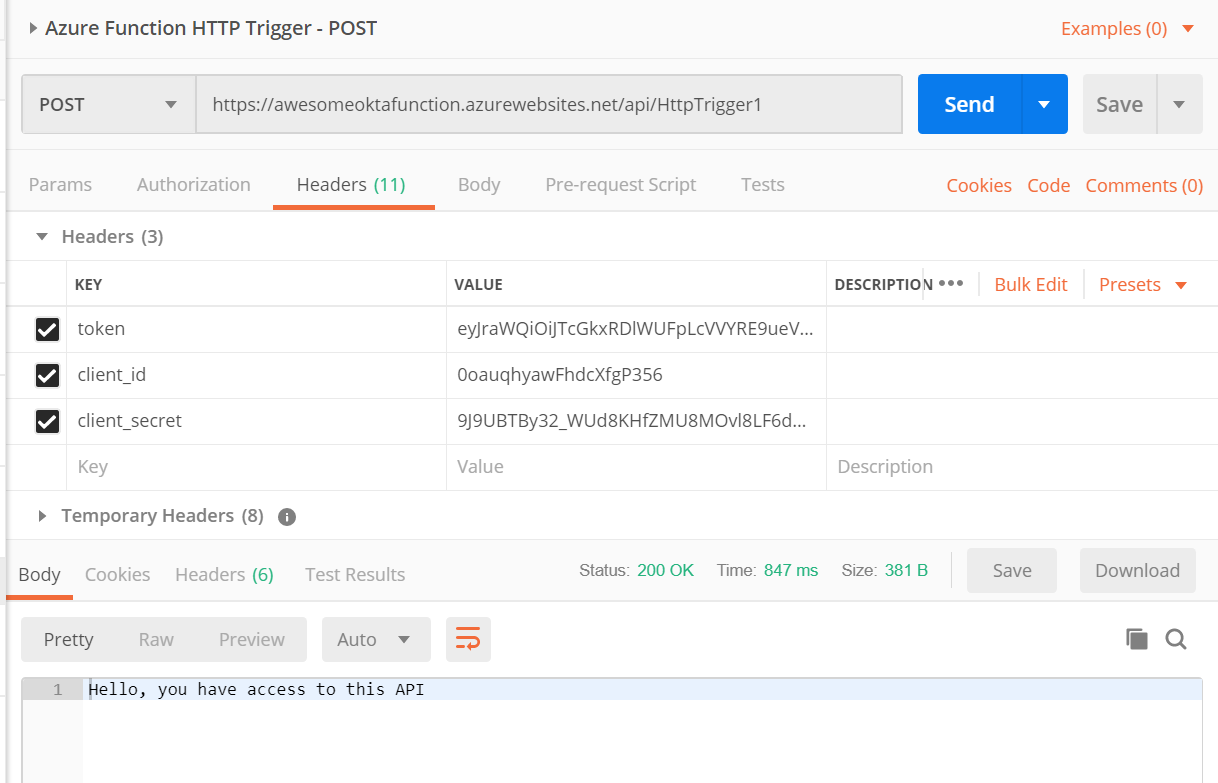The height and width of the screenshot is (783, 1218).
Task: Open the headers three-dots options menu
Action: click(951, 284)
